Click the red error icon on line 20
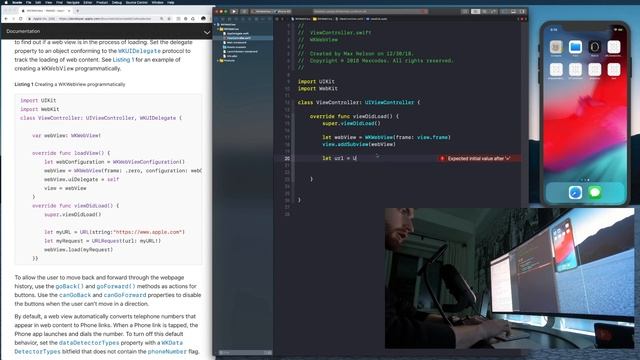 [x=442, y=158]
